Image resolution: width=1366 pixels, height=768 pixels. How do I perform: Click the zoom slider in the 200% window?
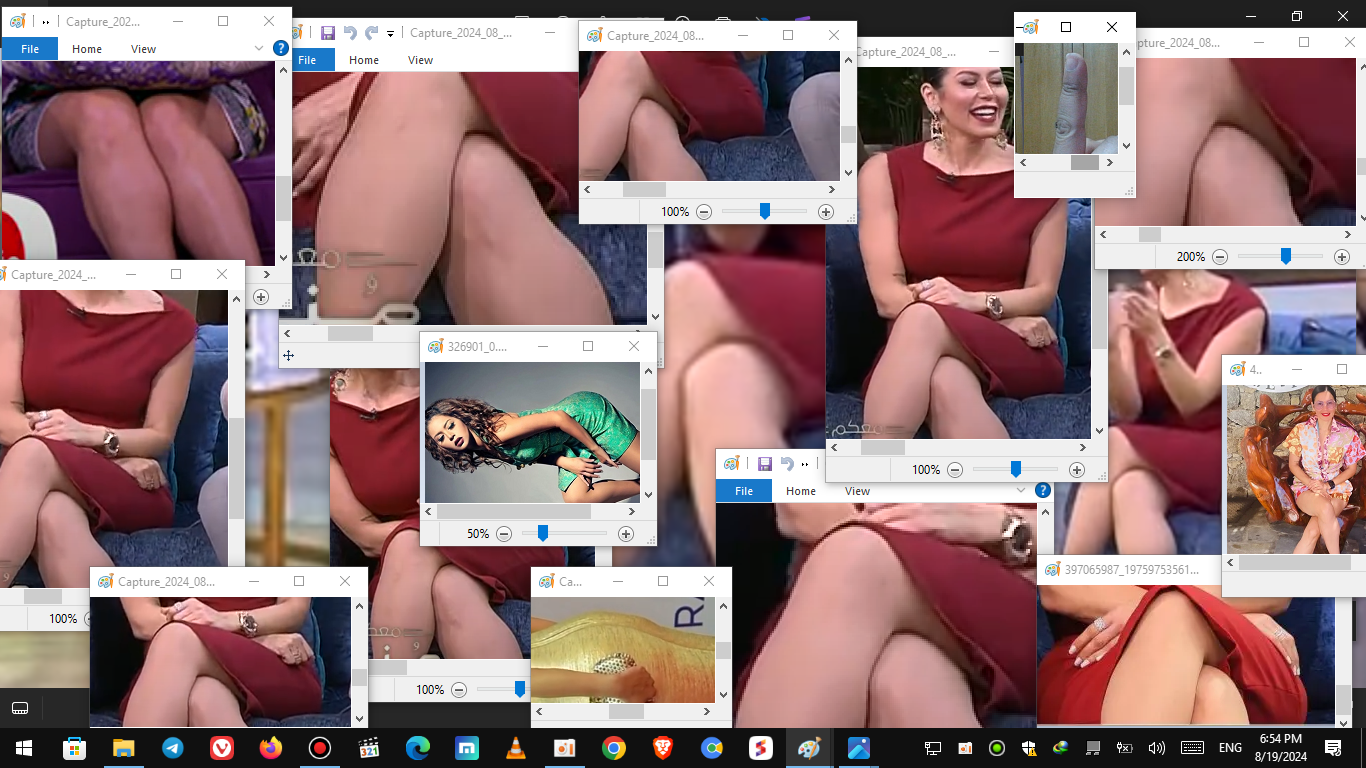[1286, 257]
